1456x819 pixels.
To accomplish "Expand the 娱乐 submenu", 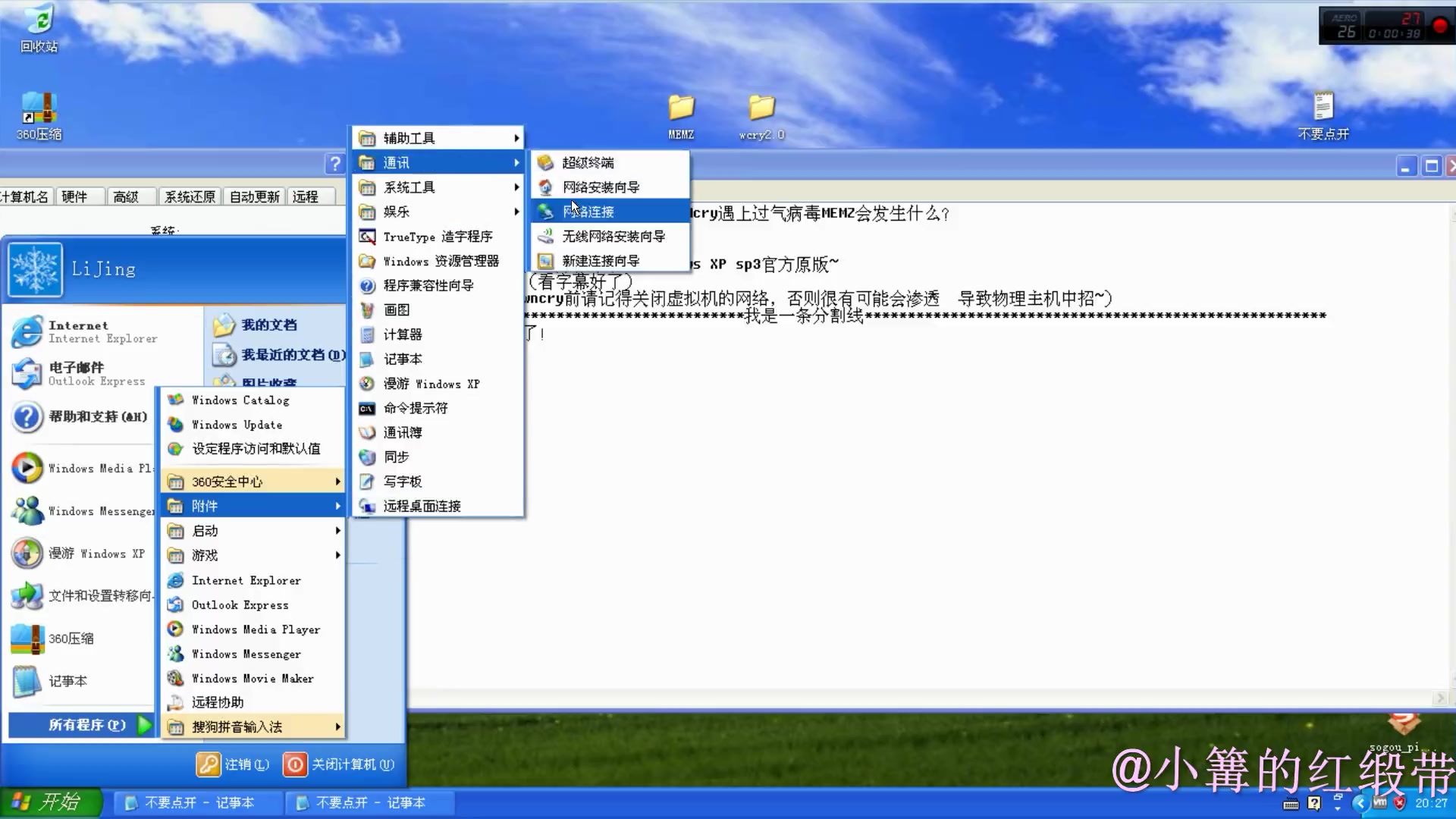I will pos(438,212).
